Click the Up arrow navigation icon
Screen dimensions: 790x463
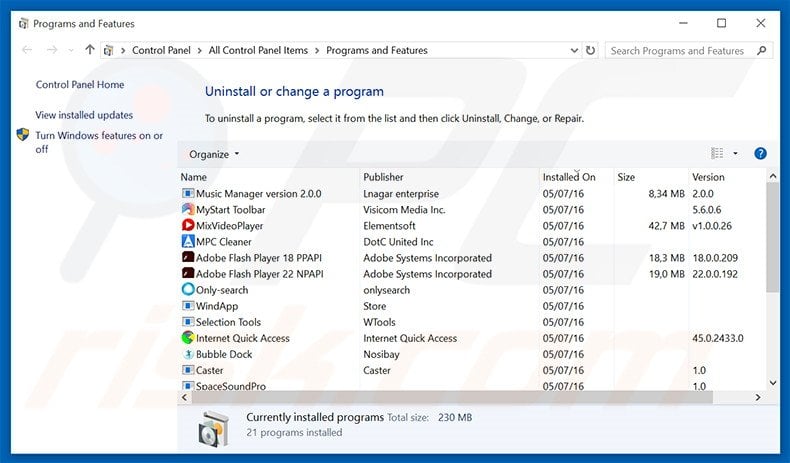click(90, 49)
